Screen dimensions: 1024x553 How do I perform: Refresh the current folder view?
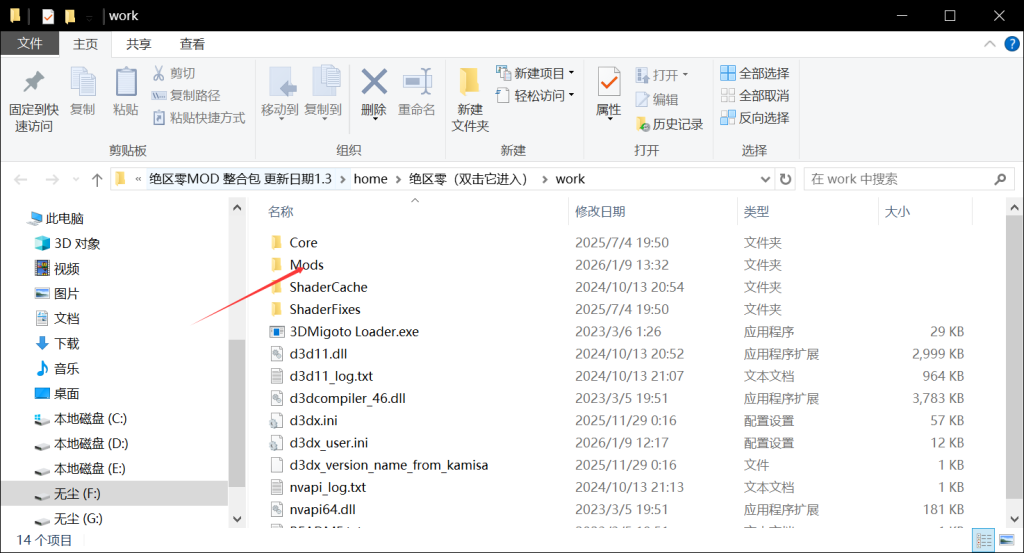[786, 179]
